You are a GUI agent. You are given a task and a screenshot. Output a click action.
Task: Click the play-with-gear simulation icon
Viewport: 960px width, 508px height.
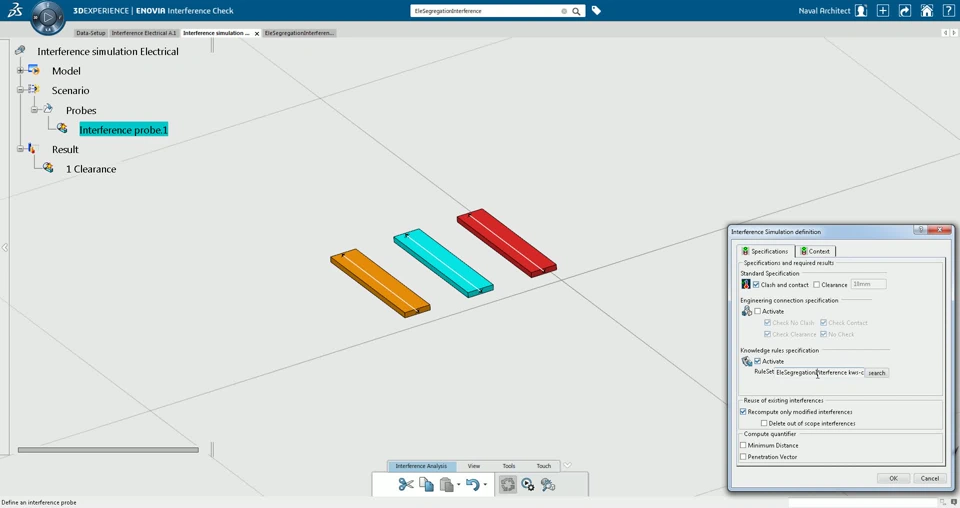[528, 485]
